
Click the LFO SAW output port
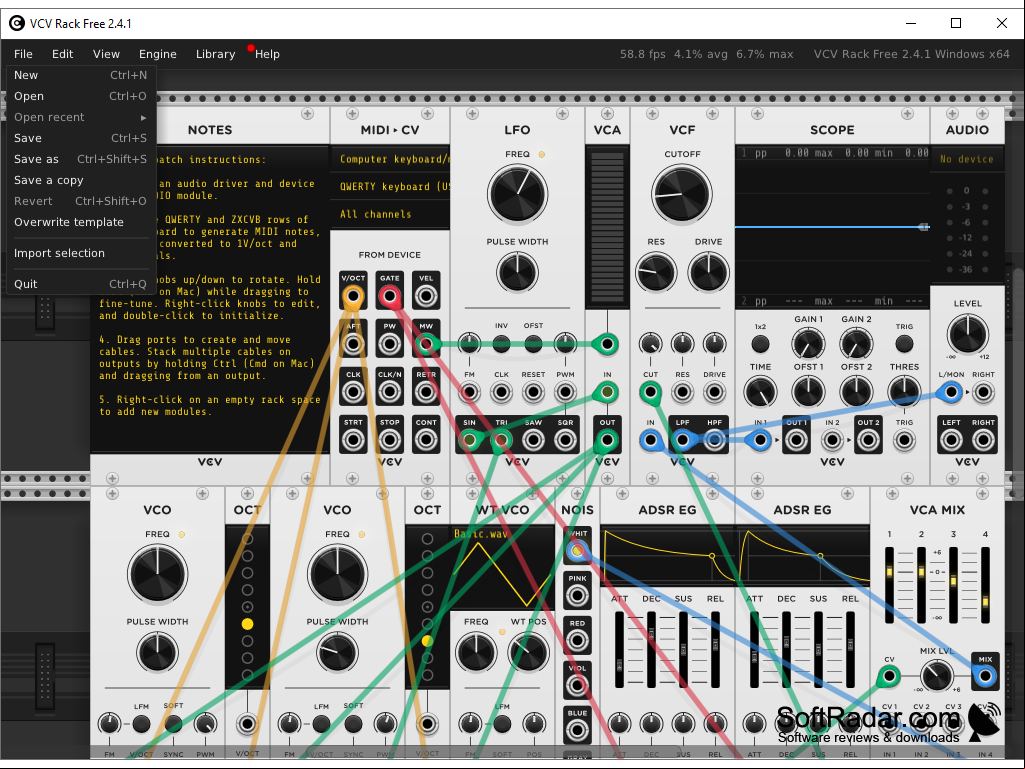[x=533, y=440]
